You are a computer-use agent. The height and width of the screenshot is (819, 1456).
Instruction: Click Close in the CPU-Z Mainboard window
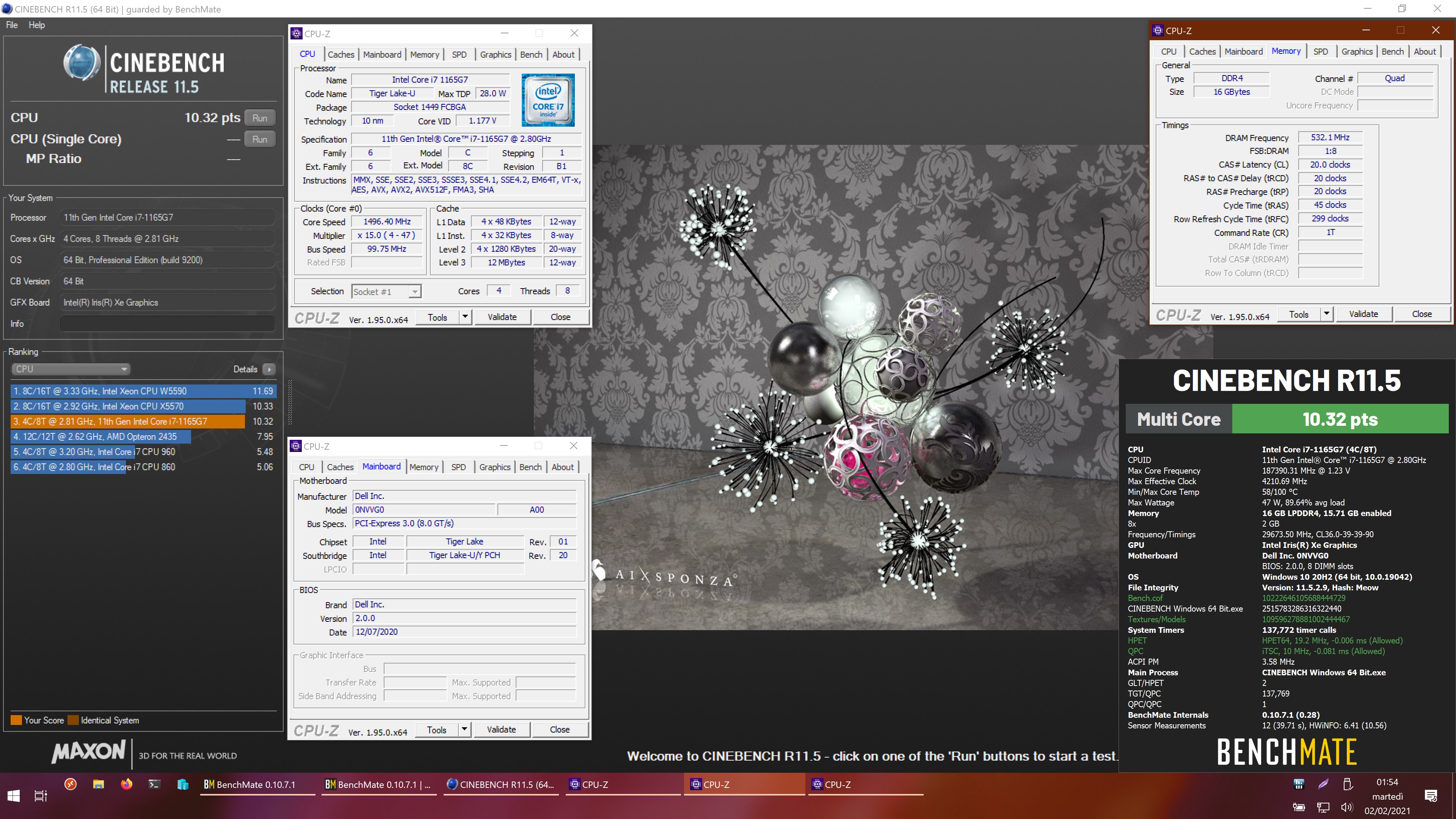560,729
